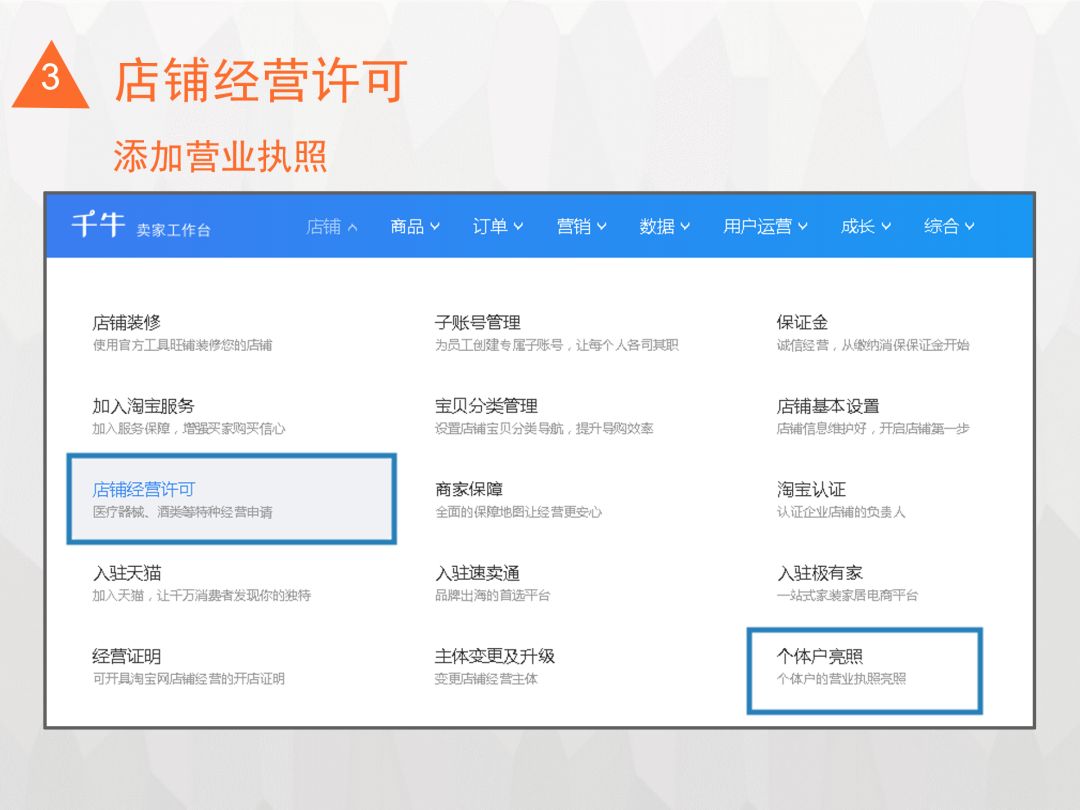
Task: Open 子账号管理 link
Action: (477, 322)
